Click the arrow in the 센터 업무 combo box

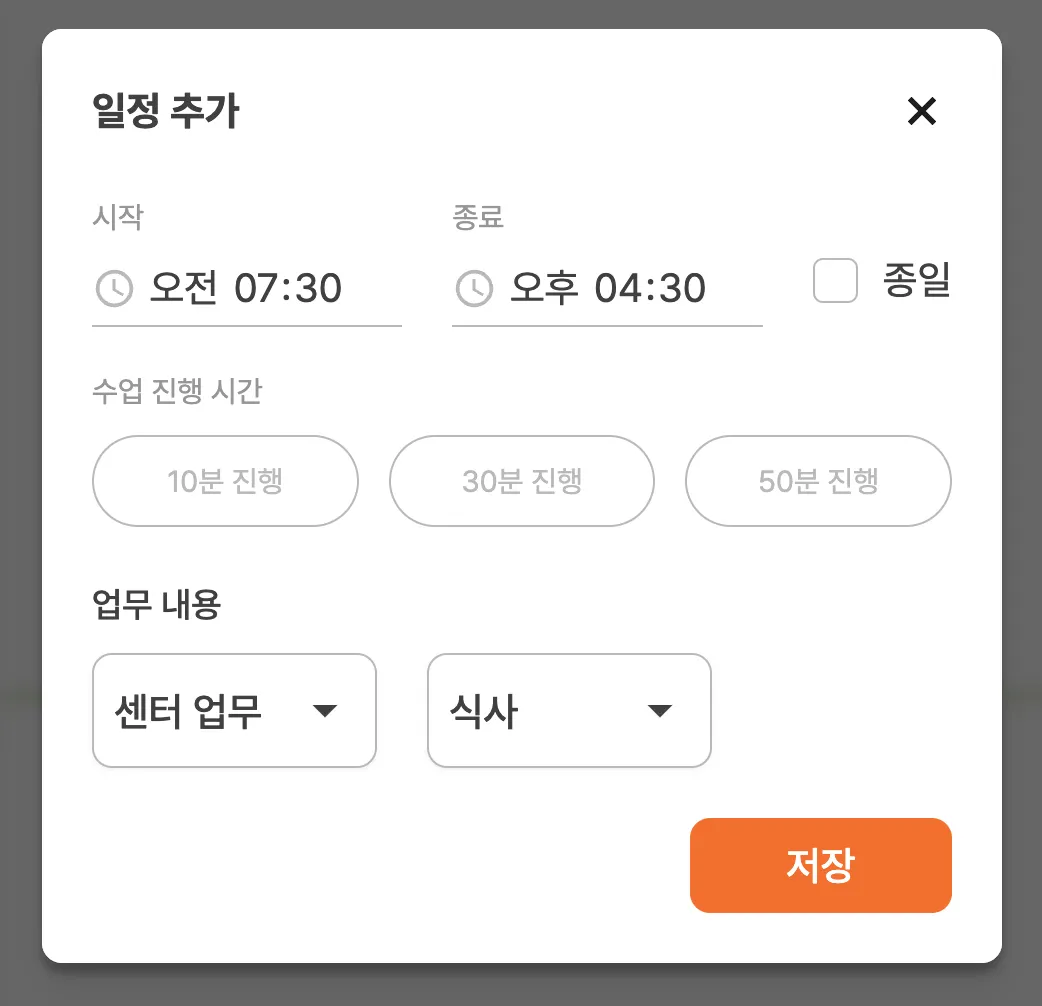324,711
